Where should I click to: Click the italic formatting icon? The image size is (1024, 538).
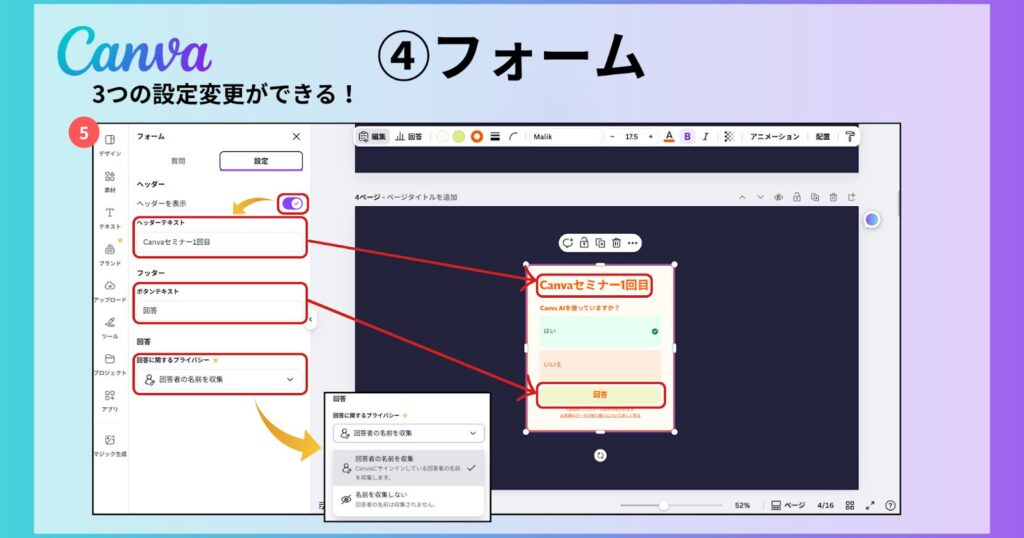[x=705, y=137]
